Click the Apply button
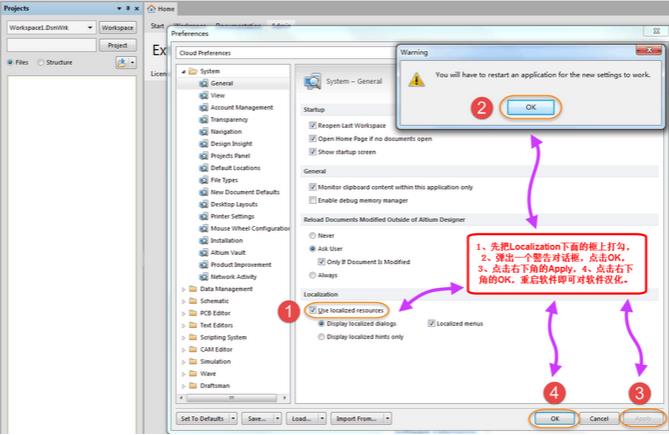This screenshot has width=669, height=435. (643, 419)
